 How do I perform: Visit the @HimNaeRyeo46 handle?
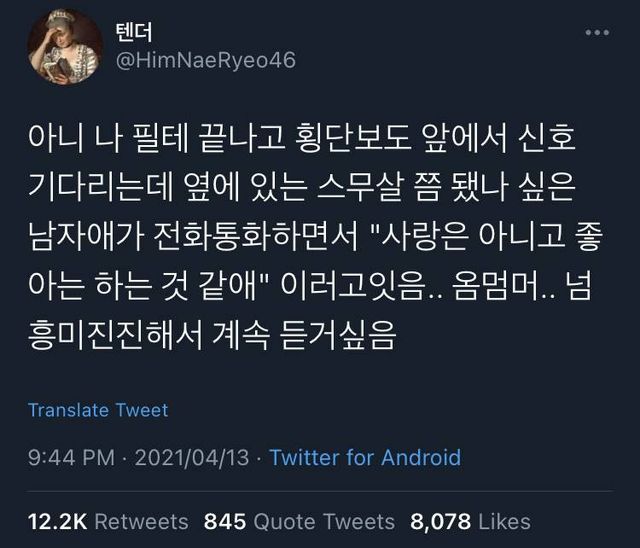coord(206,60)
